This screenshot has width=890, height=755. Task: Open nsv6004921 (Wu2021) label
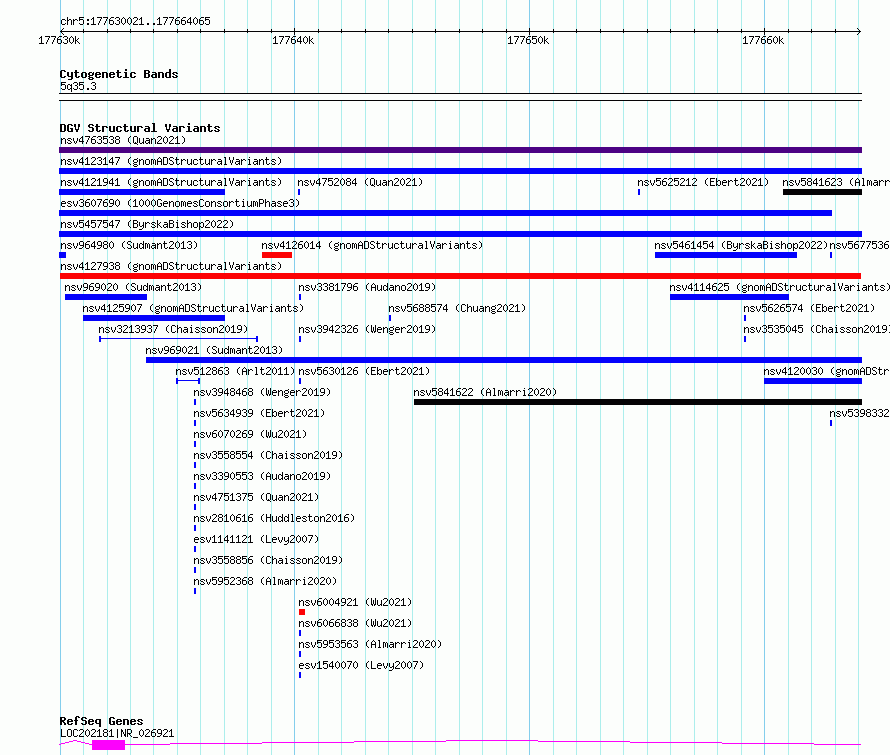click(x=355, y=602)
